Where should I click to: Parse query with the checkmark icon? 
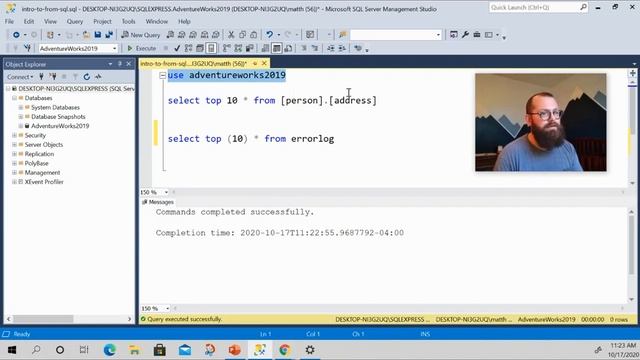177,48
